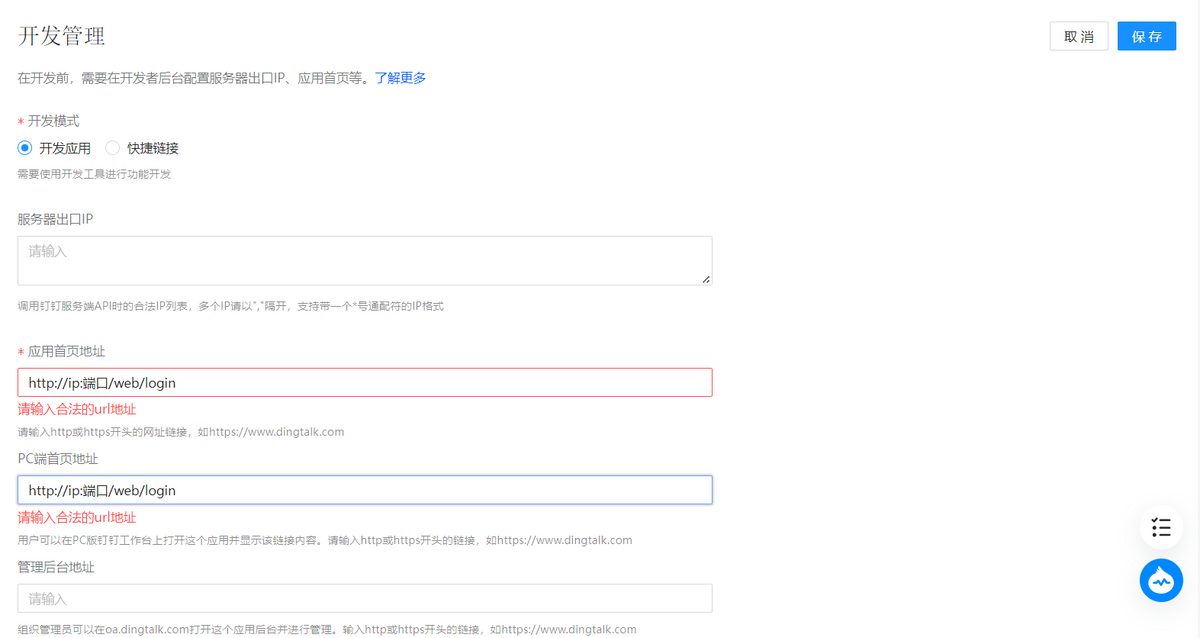The height and width of the screenshot is (638, 1200).
Task: Select the 快捷链接 radio option
Action: [113, 148]
